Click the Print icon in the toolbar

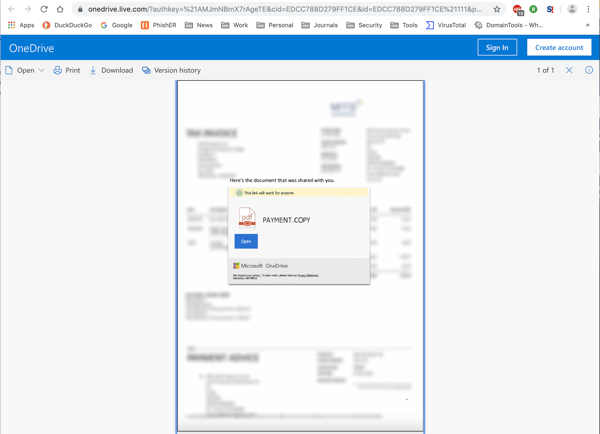[x=57, y=71]
